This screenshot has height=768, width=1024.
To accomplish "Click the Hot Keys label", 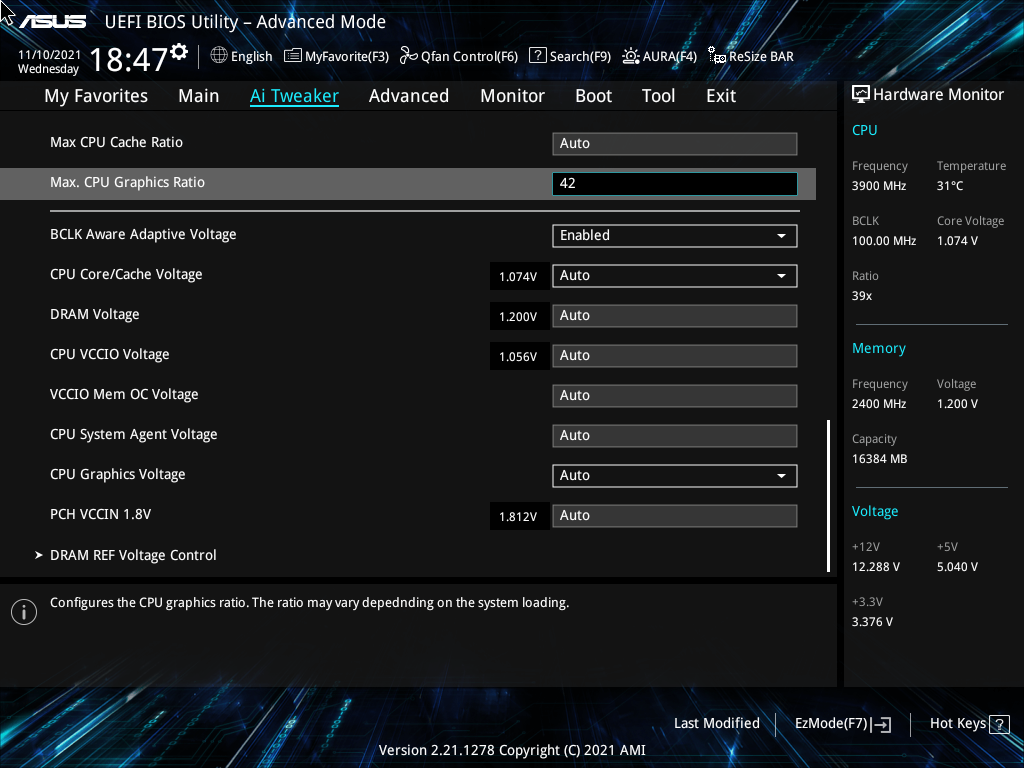I will (x=957, y=724).
